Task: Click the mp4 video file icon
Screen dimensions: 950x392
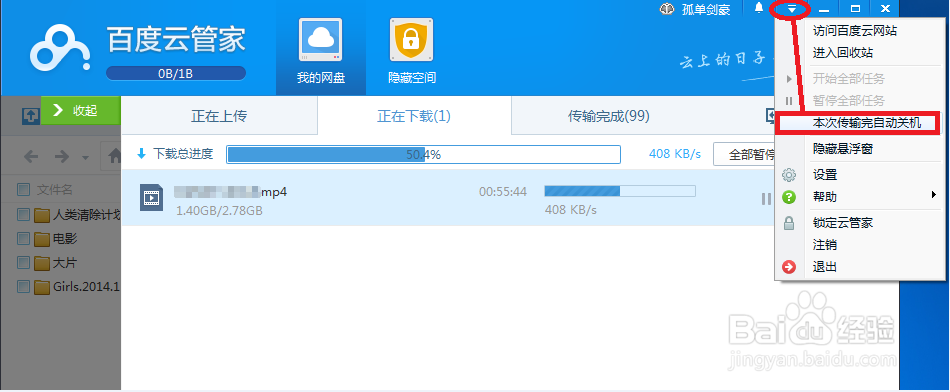Action: pyautogui.click(x=151, y=198)
